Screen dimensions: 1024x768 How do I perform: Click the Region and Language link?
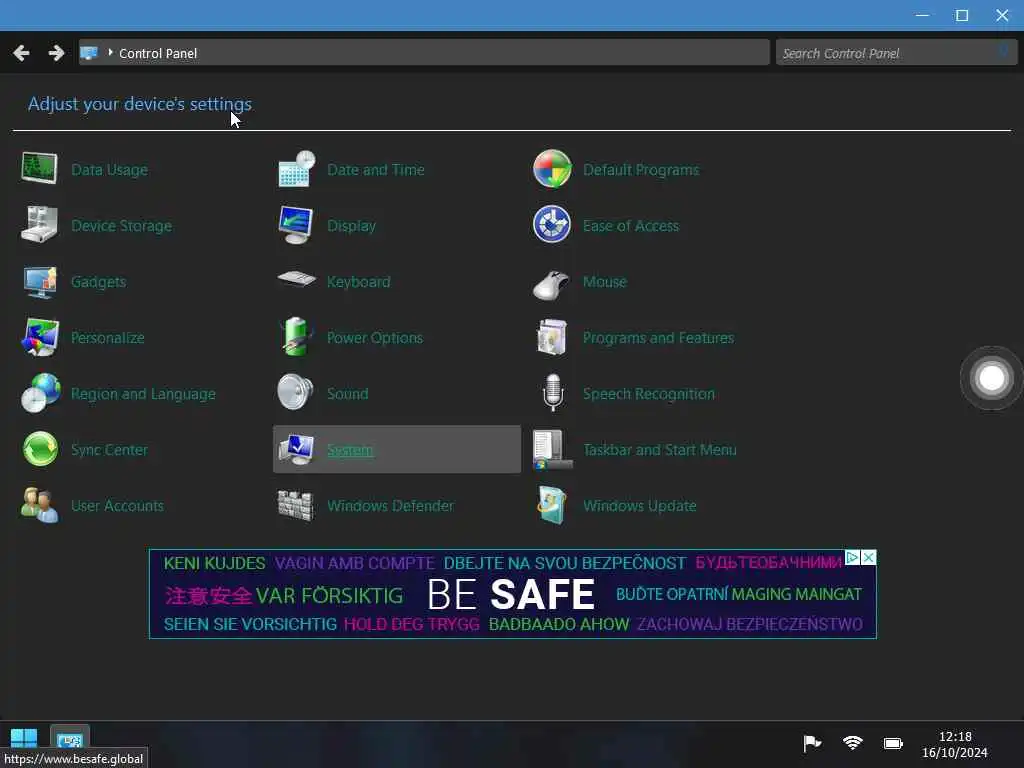pyautogui.click(x=143, y=394)
